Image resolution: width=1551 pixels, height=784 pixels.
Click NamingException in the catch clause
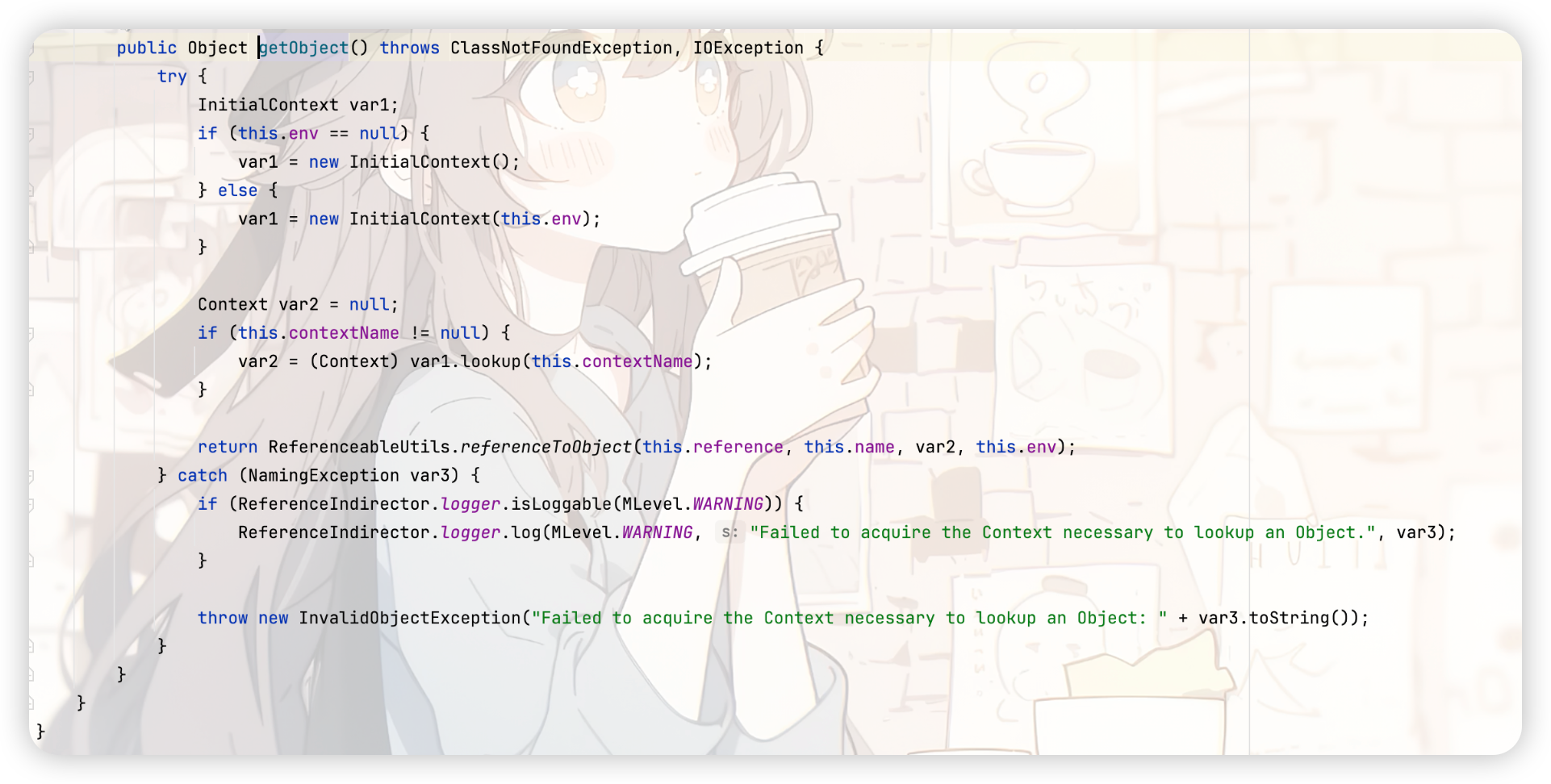click(324, 475)
